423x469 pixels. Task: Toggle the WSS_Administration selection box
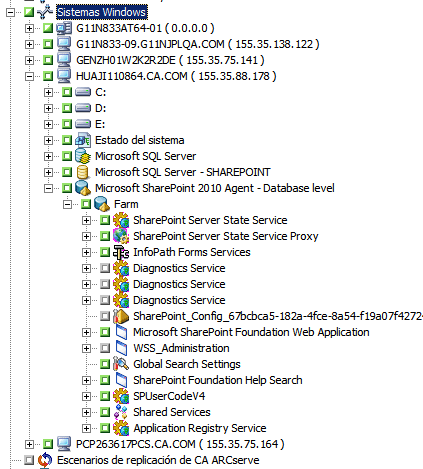pos(105,348)
